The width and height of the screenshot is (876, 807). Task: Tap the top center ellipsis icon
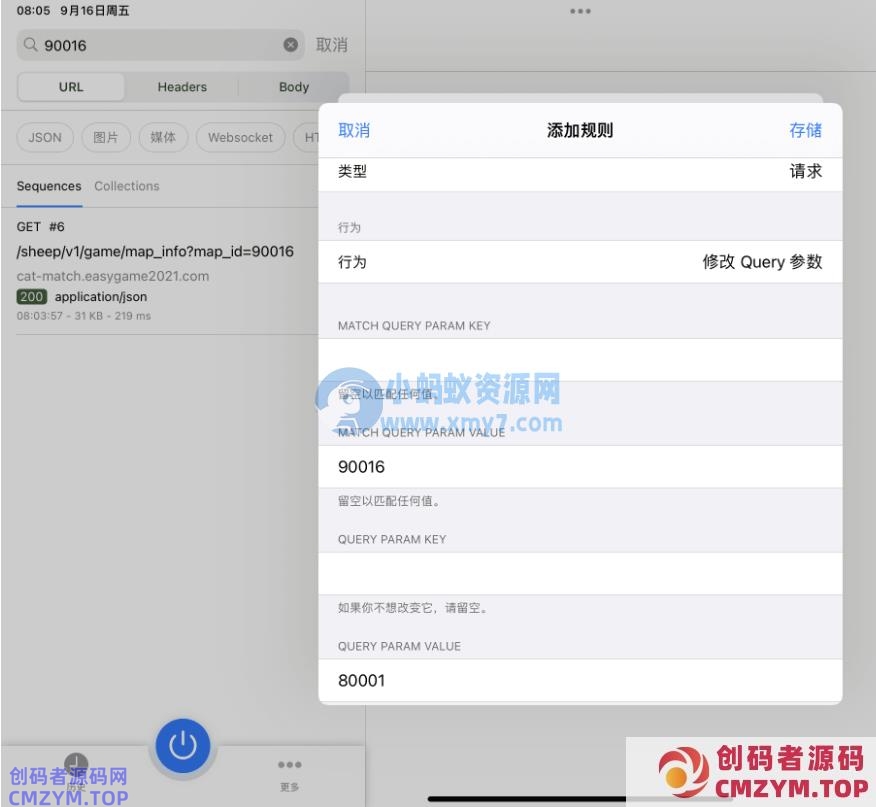580,11
